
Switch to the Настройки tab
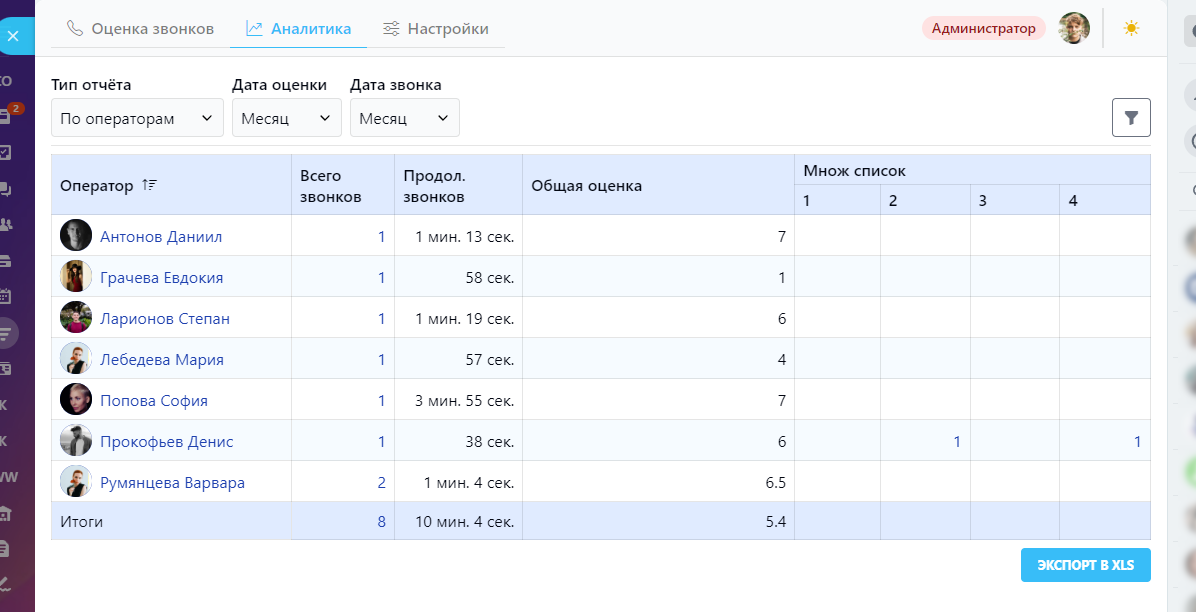tap(436, 29)
